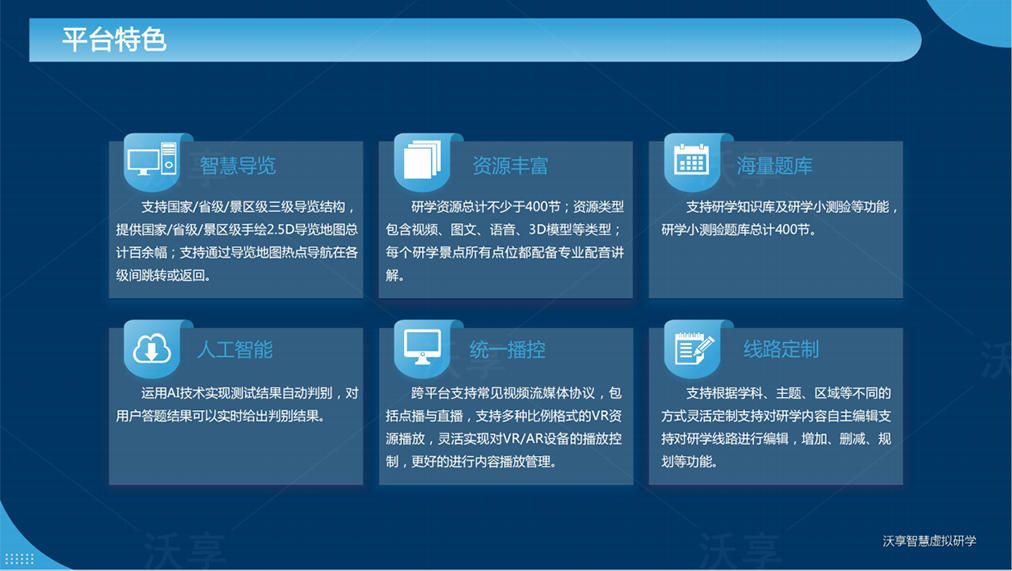Click the 沃享智慧虚拟研学 footer text
Viewport: 1012px width, 571px height.
pyautogui.click(x=929, y=541)
